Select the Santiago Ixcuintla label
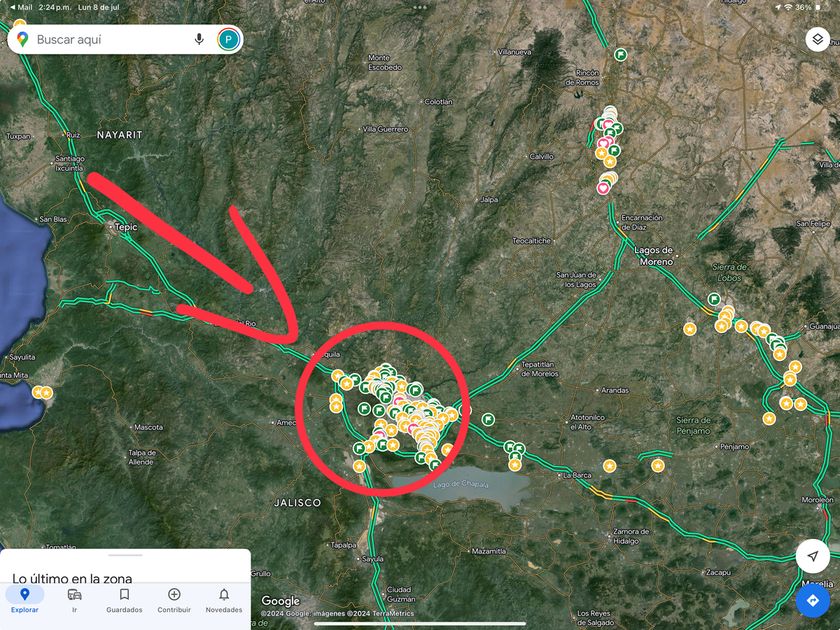Viewport: 840px width, 630px height. click(x=70, y=163)
